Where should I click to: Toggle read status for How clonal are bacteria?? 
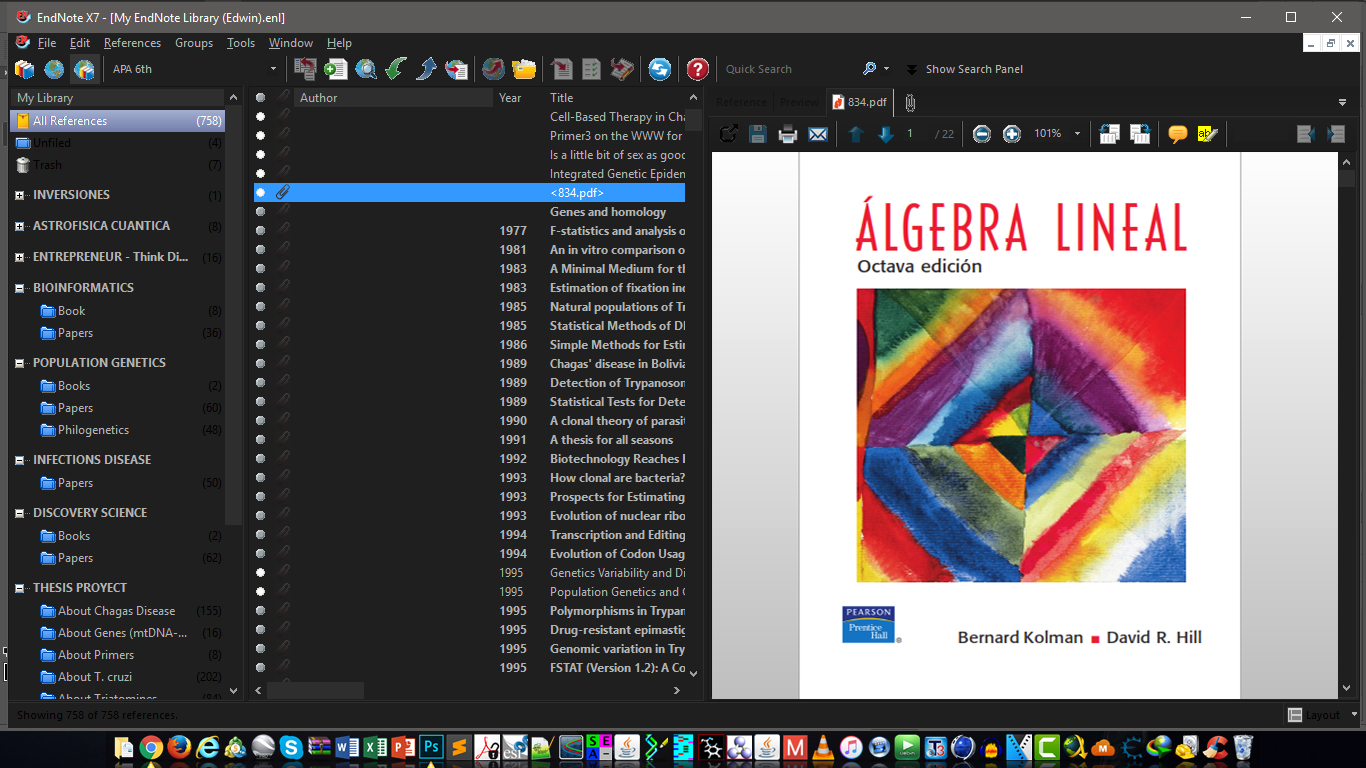260,477
